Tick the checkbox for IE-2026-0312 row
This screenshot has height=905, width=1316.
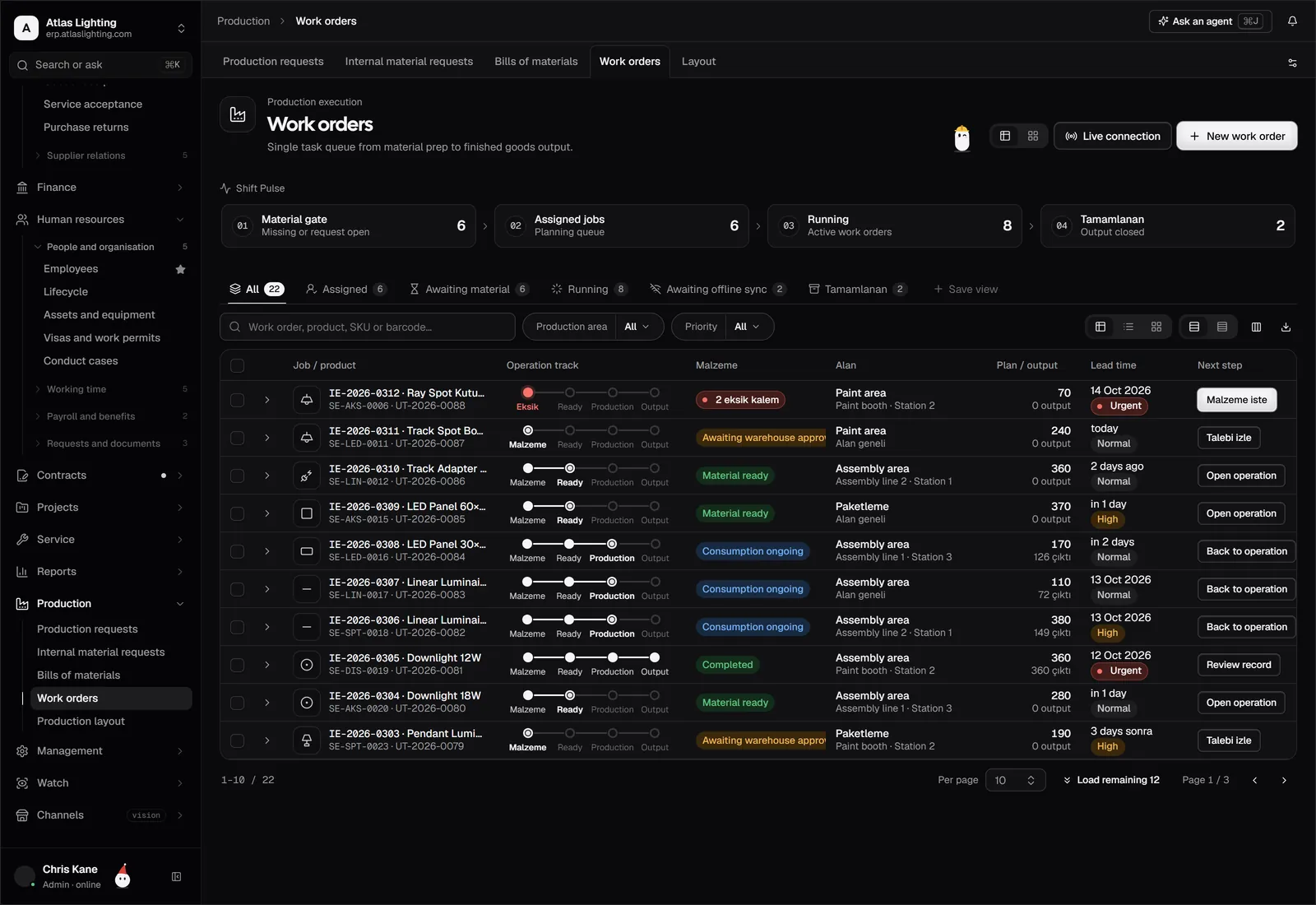pos(237,400)
